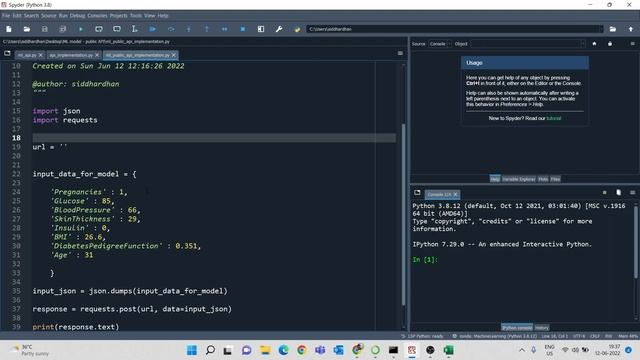Run selection or current line
Image resolution: width=640 pixels, height=360 pixels.
click(x=134, y=29)
